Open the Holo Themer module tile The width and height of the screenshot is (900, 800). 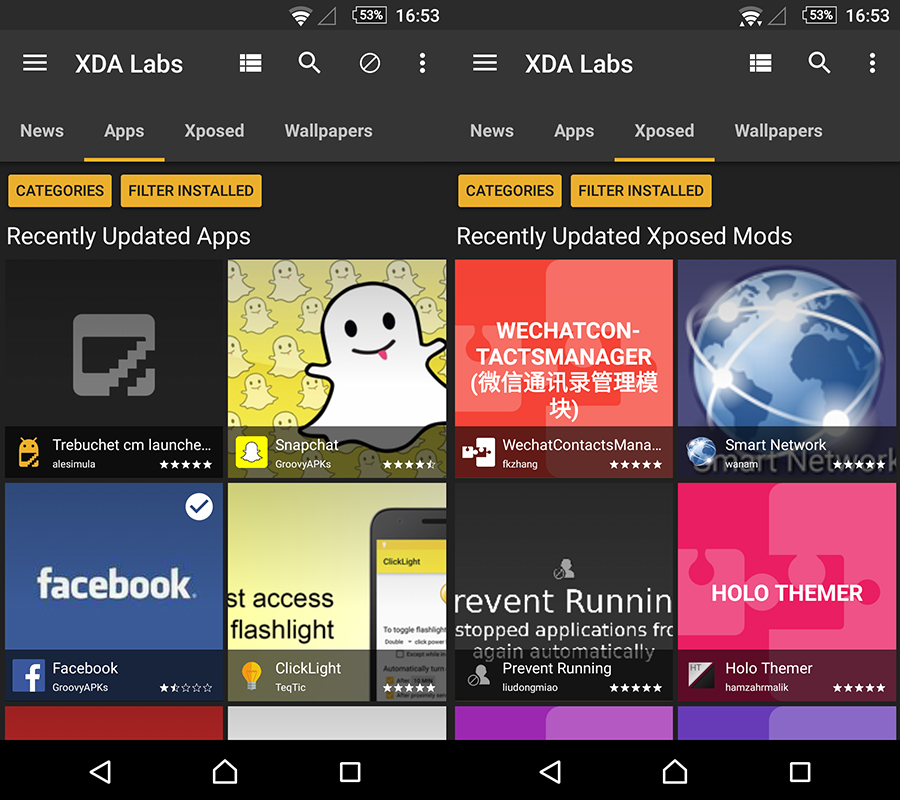click(787, 590)
